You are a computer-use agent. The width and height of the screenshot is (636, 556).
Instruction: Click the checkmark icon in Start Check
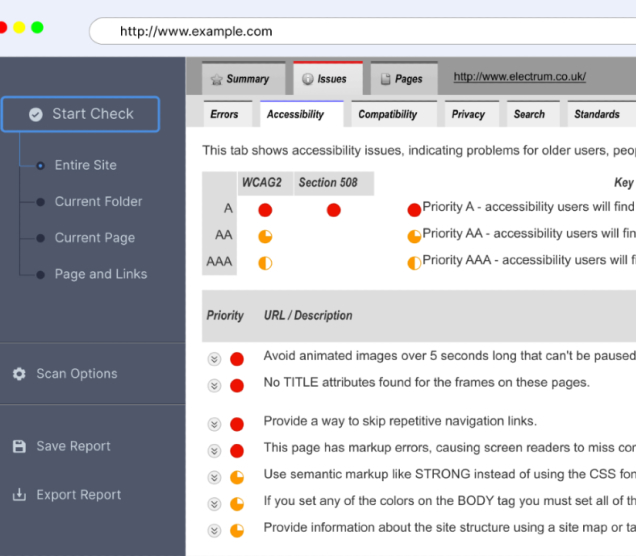(x=36, y=114)
